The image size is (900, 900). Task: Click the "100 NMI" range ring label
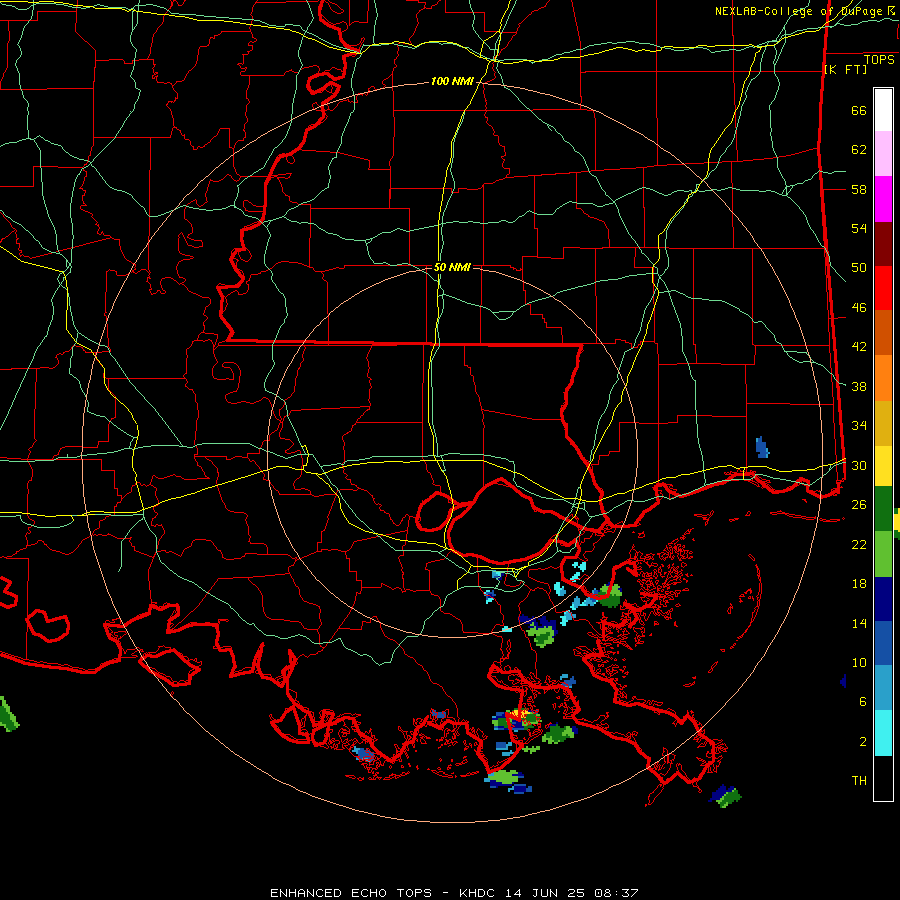[452, 82]
